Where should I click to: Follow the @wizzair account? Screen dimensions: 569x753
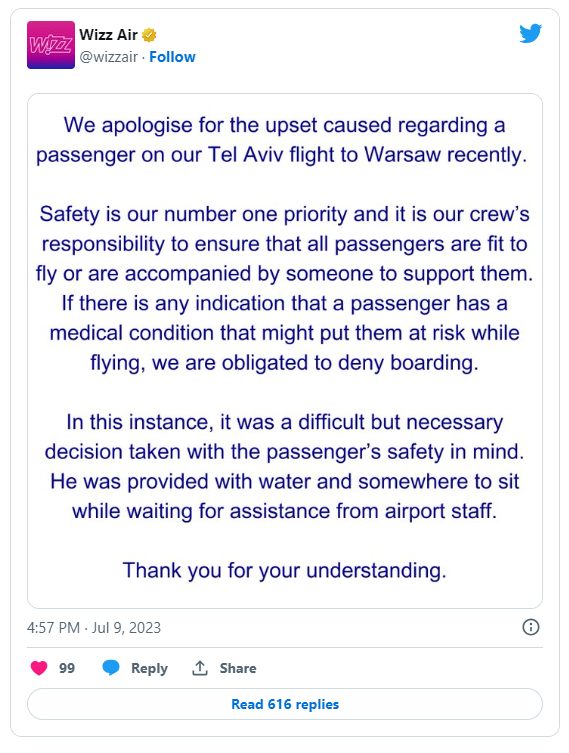coord(172,57)
